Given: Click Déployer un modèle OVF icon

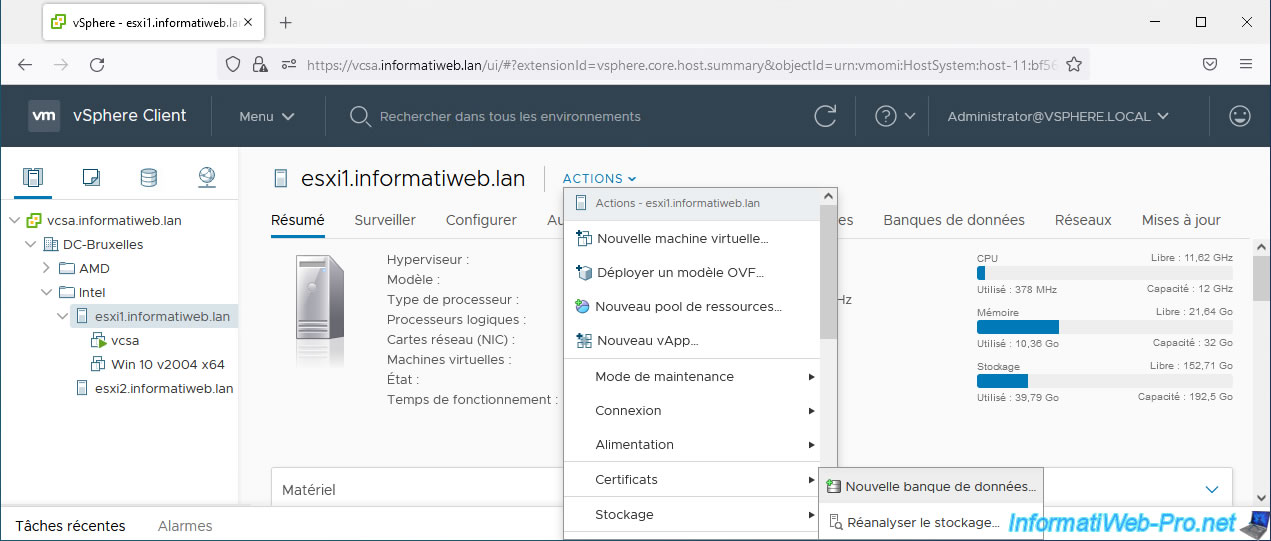Looking at the screenshot, I should coord(585,272).
